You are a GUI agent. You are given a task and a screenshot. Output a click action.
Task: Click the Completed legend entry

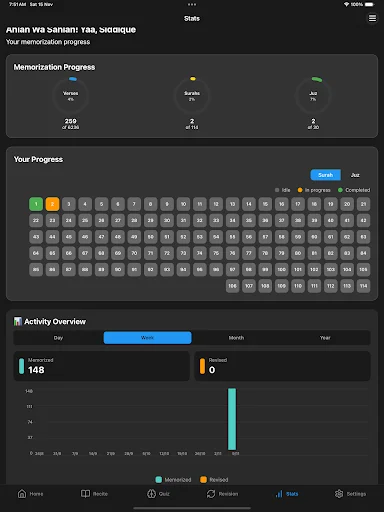point(354,190)
